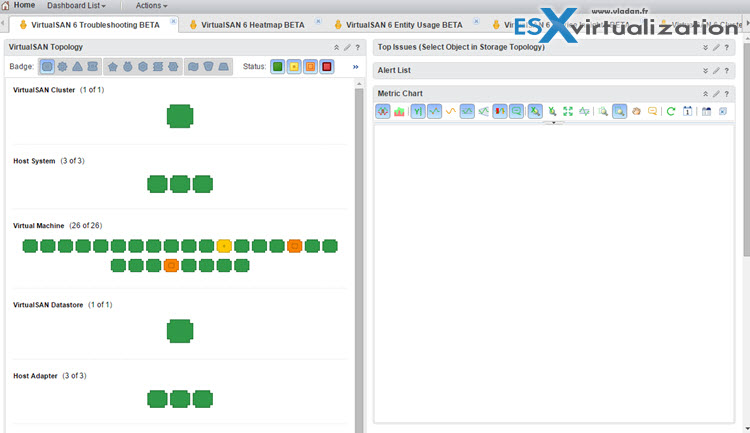Viewport: 750px width, 433px height.
Task: Select VirtualSAN 6 Troubleshooting BETA tab
Action: click(95, 25)
